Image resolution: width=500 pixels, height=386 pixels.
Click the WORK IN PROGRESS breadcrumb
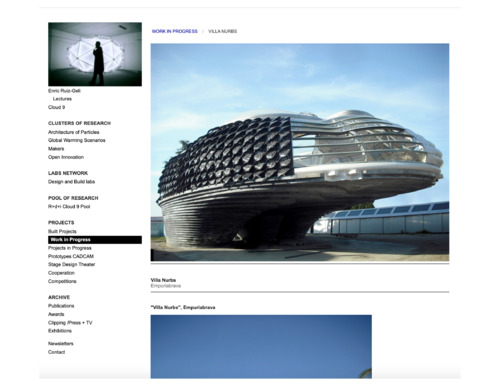(175, 31)
